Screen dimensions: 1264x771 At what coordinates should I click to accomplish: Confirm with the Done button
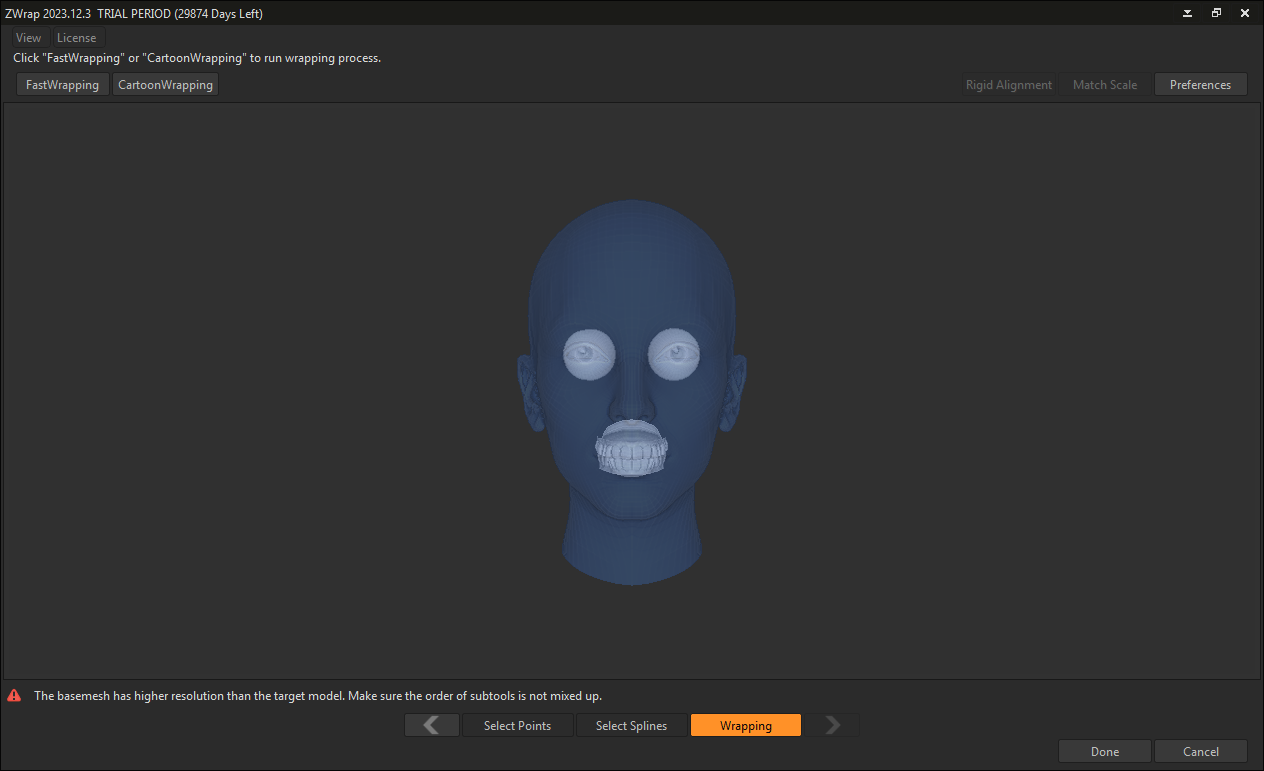click(x=1105, y=751)
